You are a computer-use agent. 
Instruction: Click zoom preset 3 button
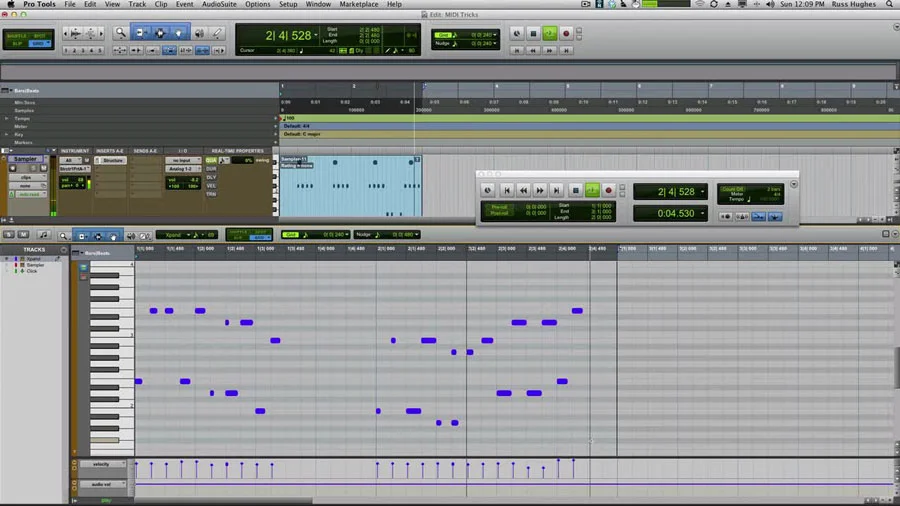83,50
